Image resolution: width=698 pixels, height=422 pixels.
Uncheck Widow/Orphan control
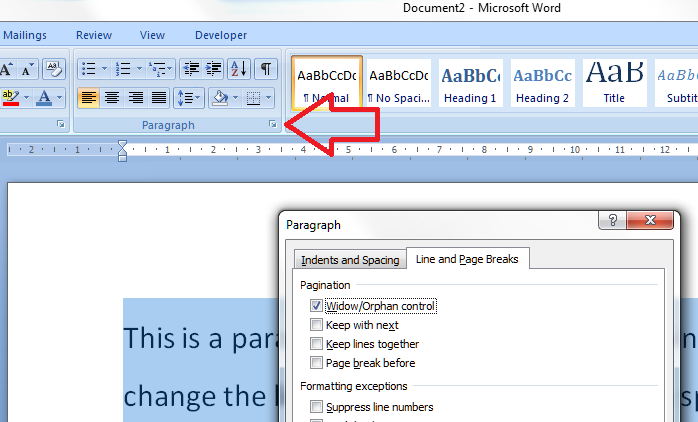[x=317, y=306]
